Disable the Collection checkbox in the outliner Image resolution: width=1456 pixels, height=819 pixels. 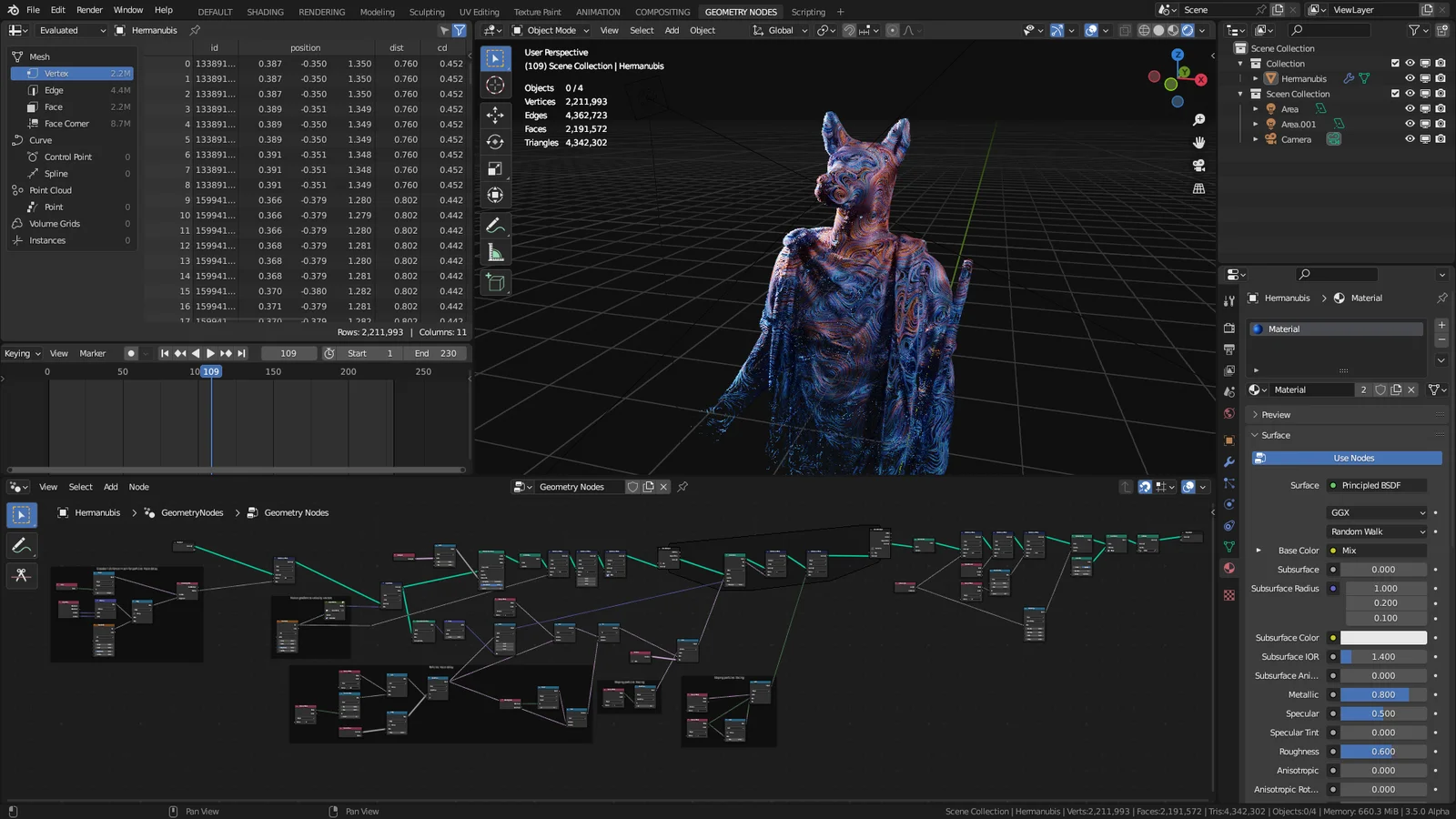[x=1395, y=63]
